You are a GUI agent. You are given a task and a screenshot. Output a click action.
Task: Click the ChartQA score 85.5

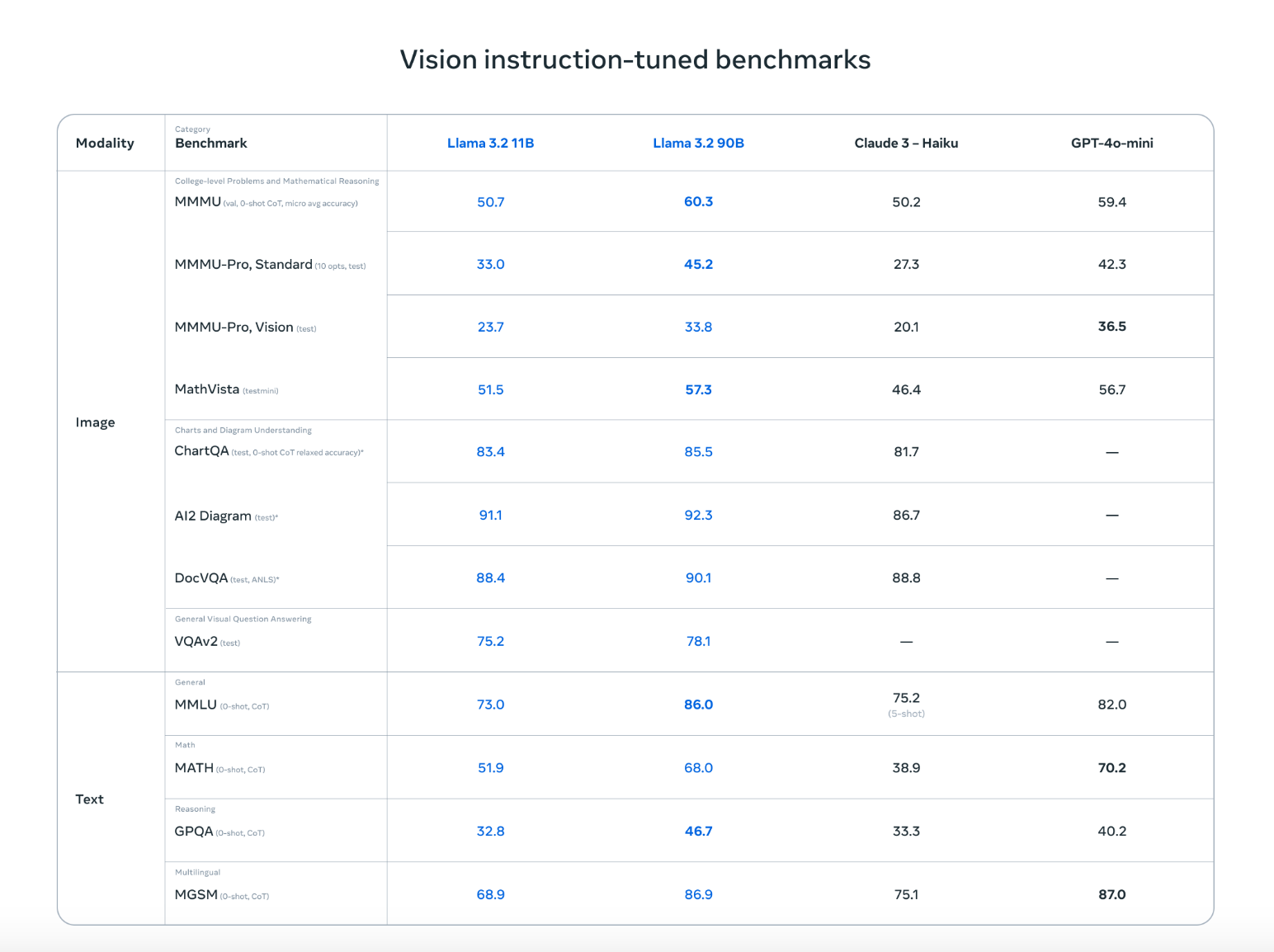[698, 451]
